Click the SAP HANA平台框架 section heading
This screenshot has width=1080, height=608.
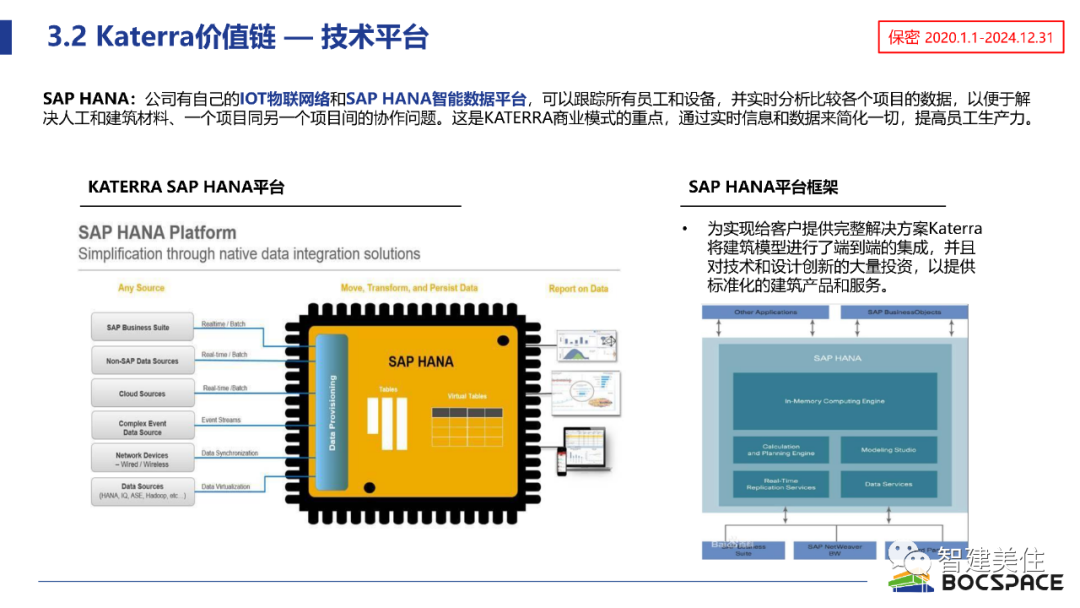click(763, 187)
